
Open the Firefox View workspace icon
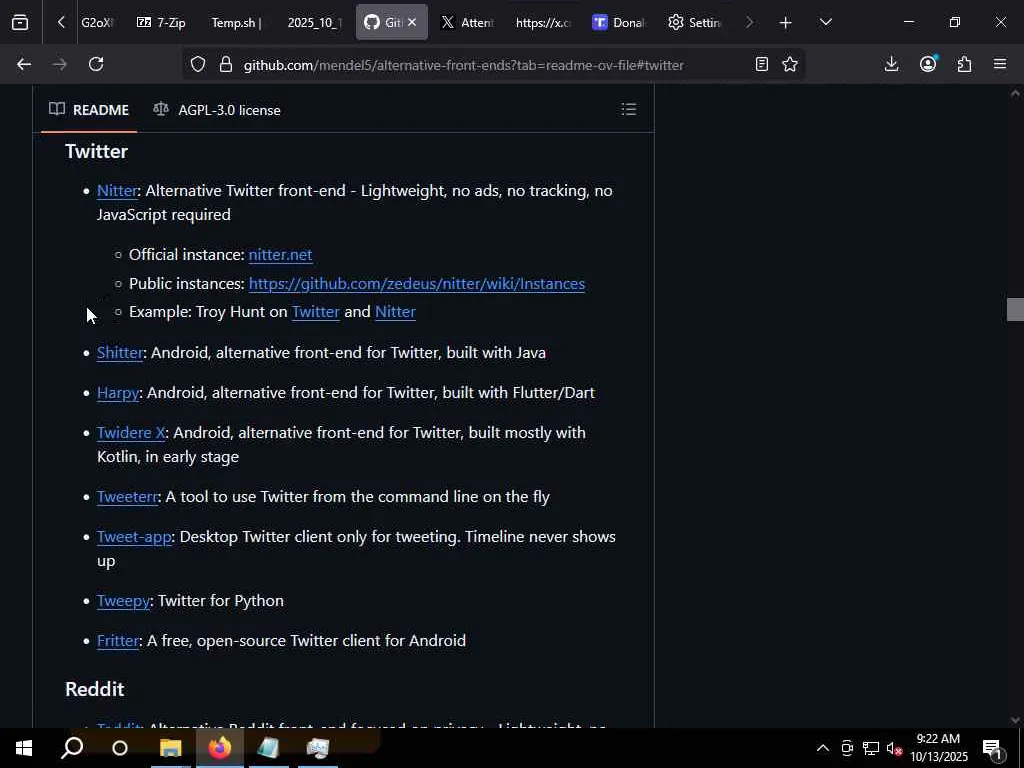click(20, 22)
